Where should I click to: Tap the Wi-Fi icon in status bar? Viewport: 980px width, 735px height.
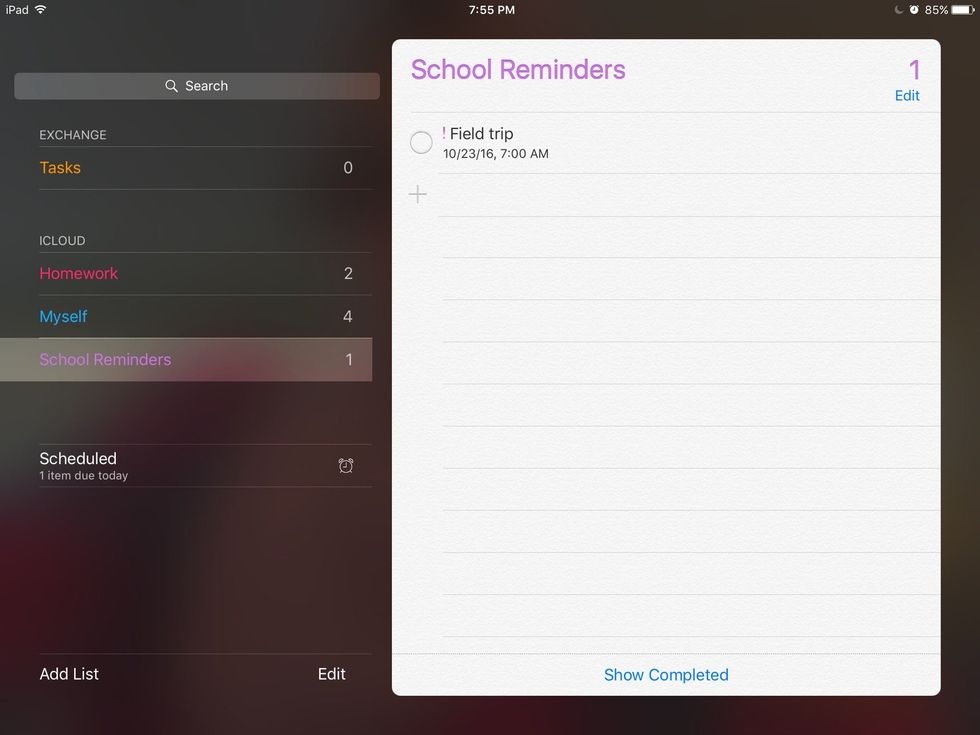[x=41, y=9]
